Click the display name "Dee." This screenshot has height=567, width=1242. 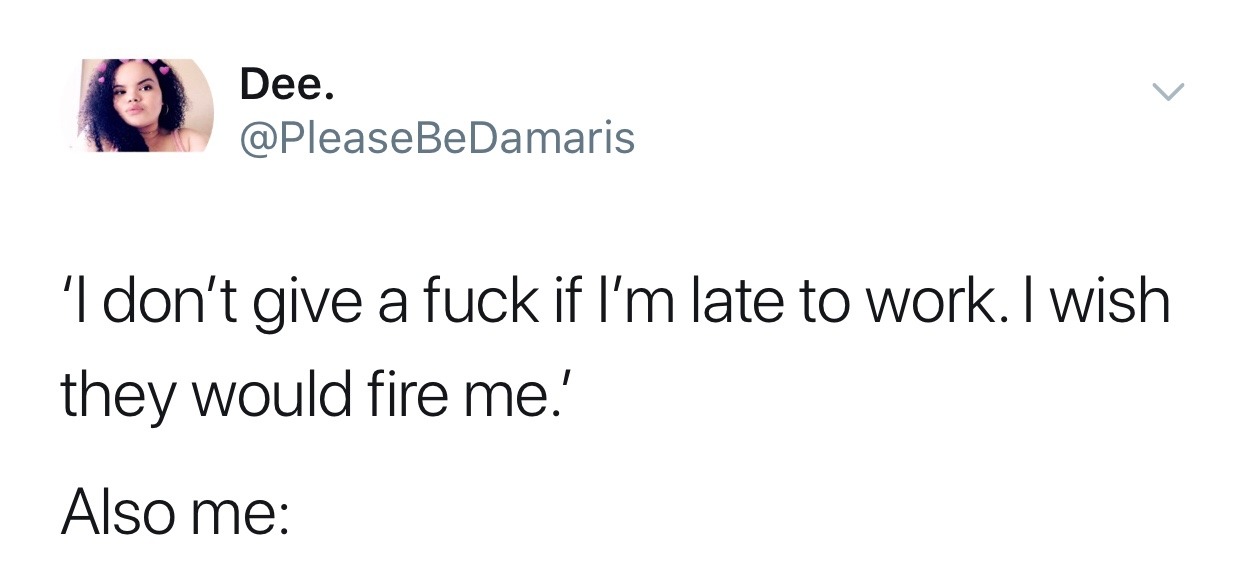[x=287, y=86]
